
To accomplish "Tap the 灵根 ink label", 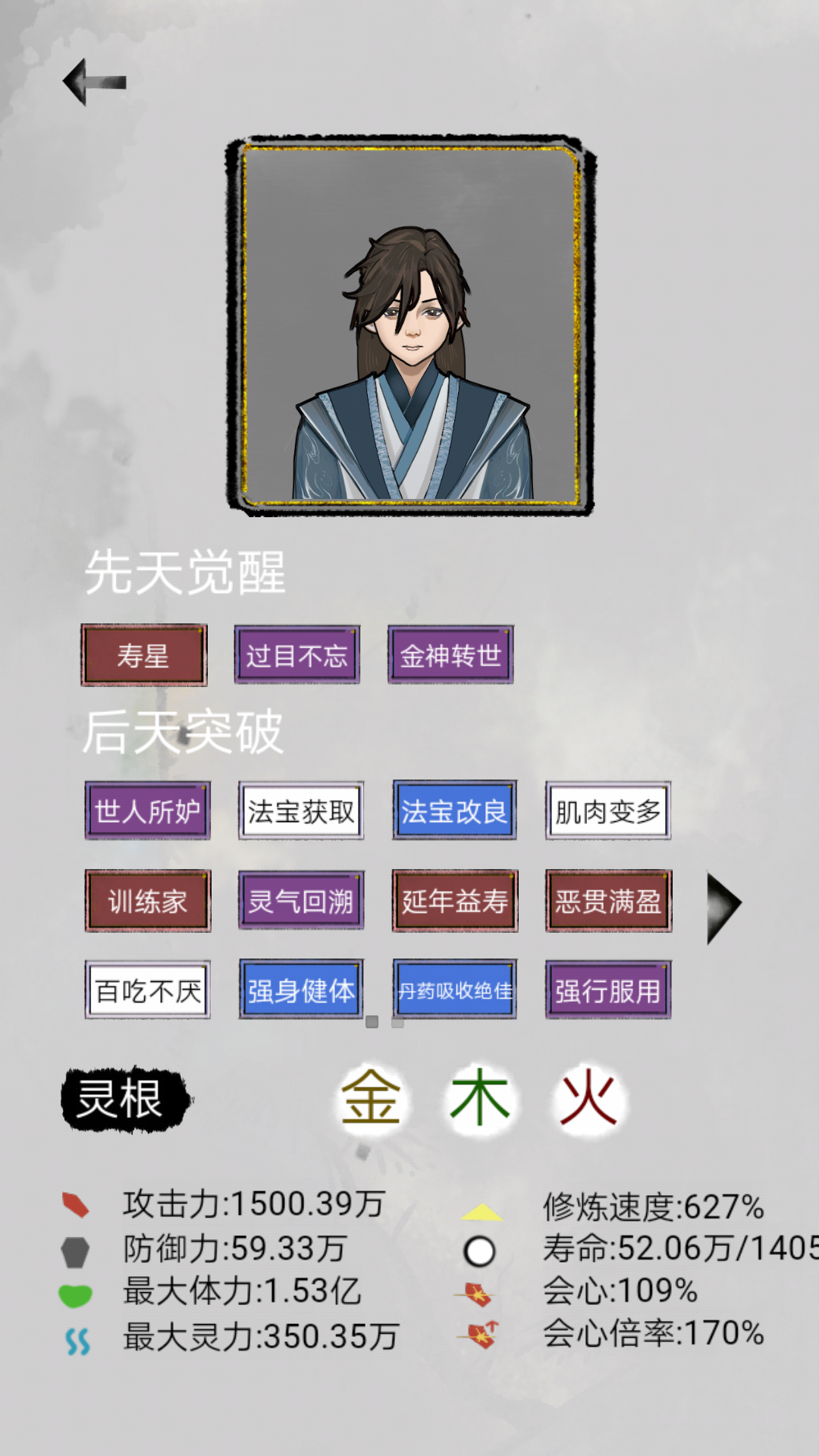I will click(124, 1100).
